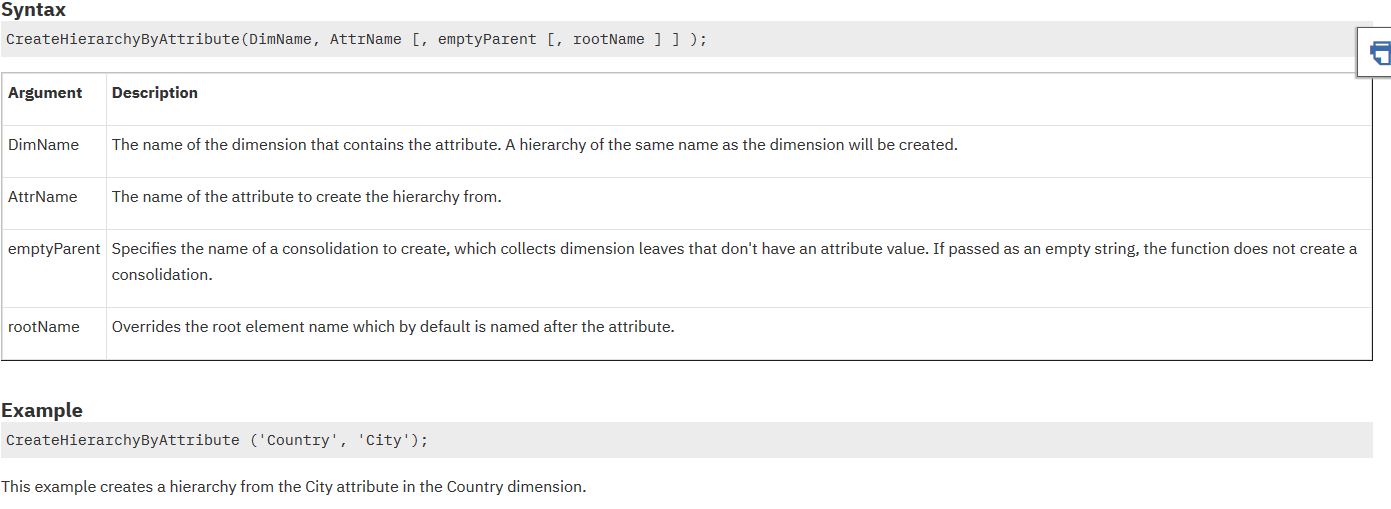Select the rootName argument cell
1391x509 pixels.
[x=43, y=327]
